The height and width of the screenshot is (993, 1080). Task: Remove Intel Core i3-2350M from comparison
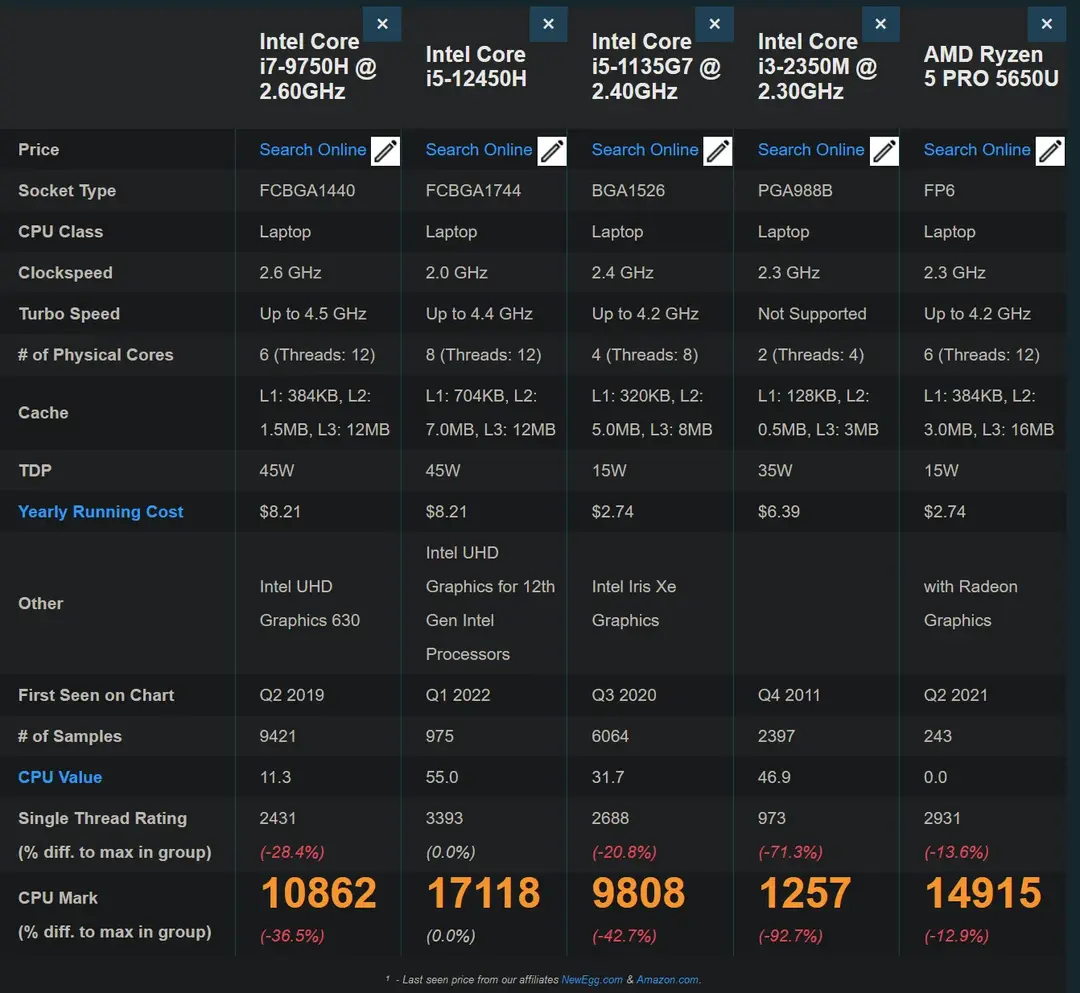(880, 23)
